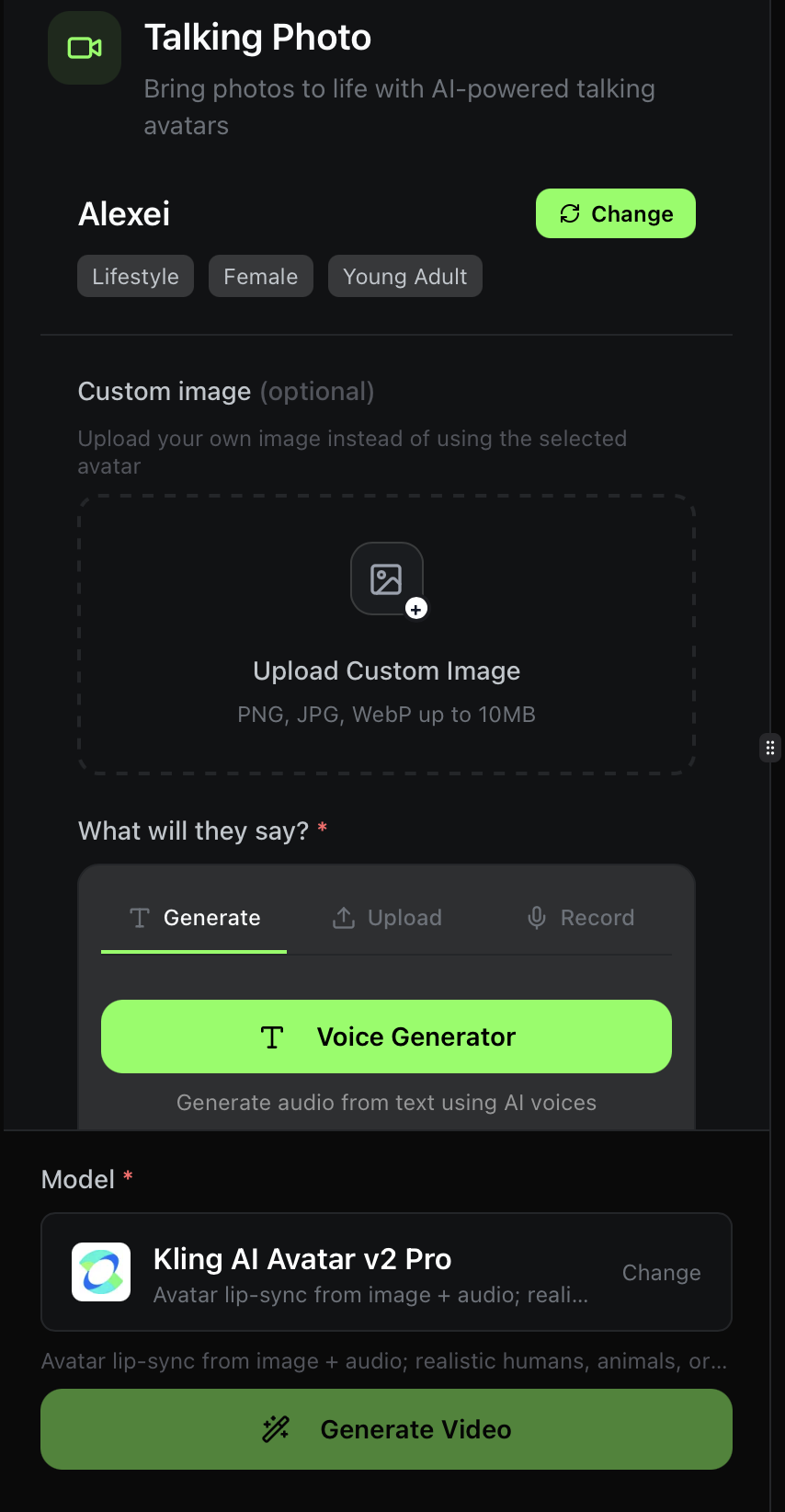Select the text icon on the Generate tab
Image resolution: width=785 pixels, height=1512 pixels.
140,917
